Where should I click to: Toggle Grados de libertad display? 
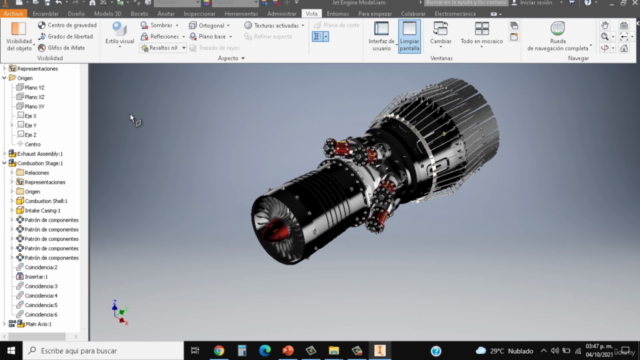(x=65, y=36)
